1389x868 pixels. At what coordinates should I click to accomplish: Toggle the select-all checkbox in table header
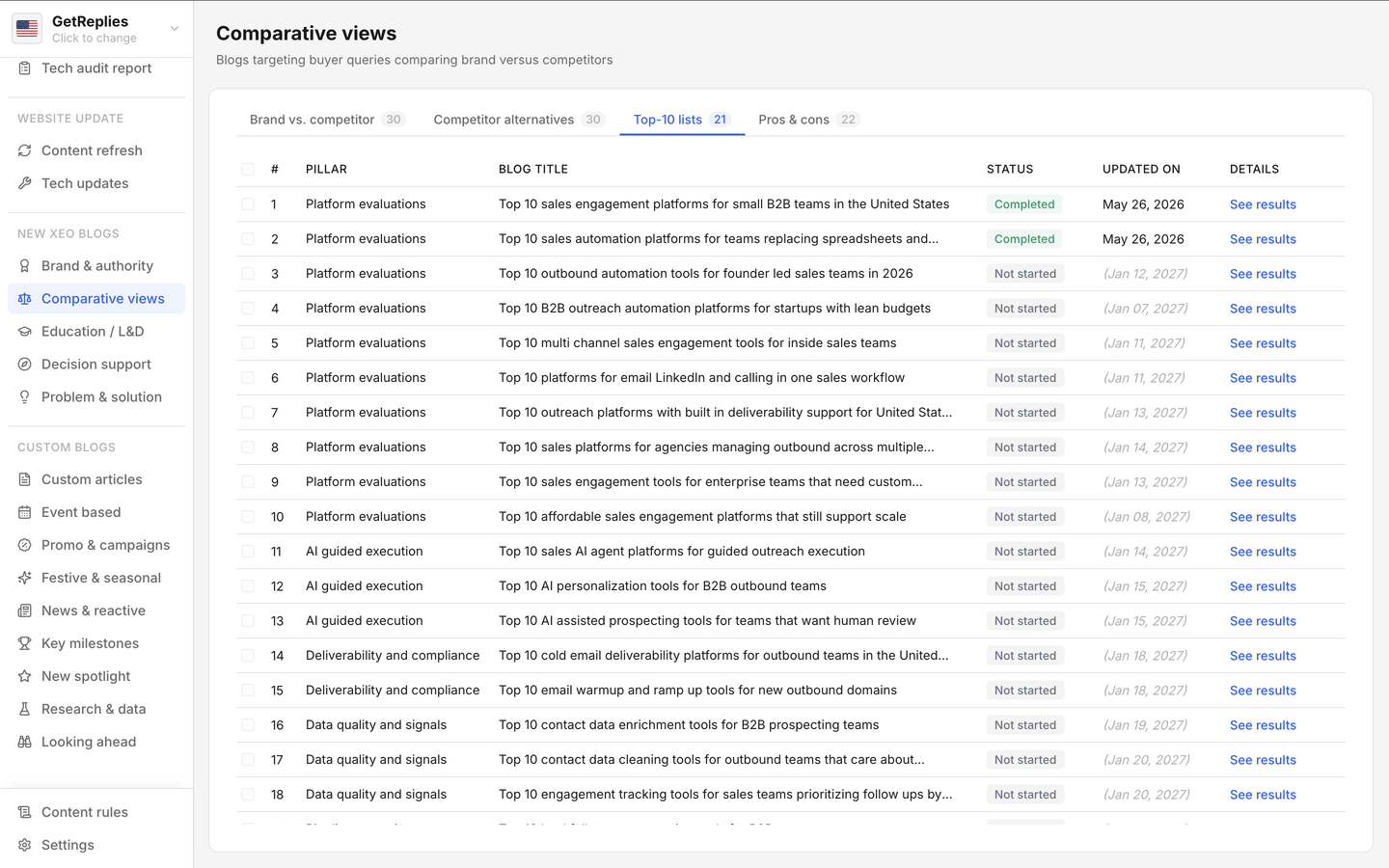tap(248, 170)
